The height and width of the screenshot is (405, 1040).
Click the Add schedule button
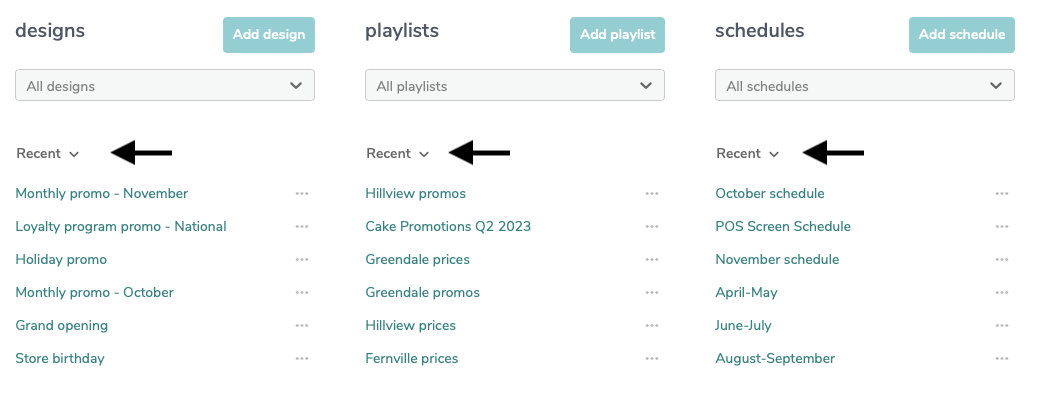(962, 34)
